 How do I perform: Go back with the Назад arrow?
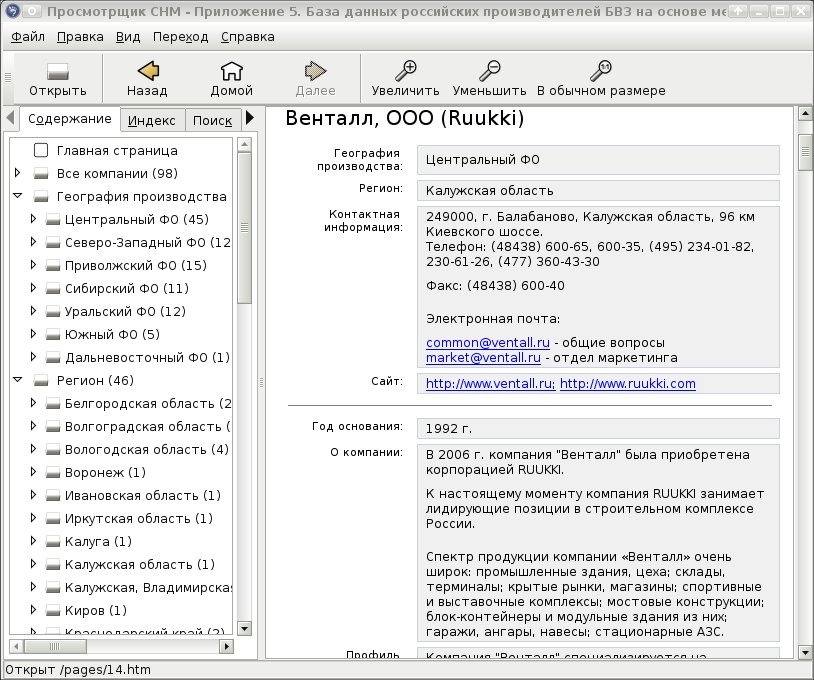[x=147, y=79]
